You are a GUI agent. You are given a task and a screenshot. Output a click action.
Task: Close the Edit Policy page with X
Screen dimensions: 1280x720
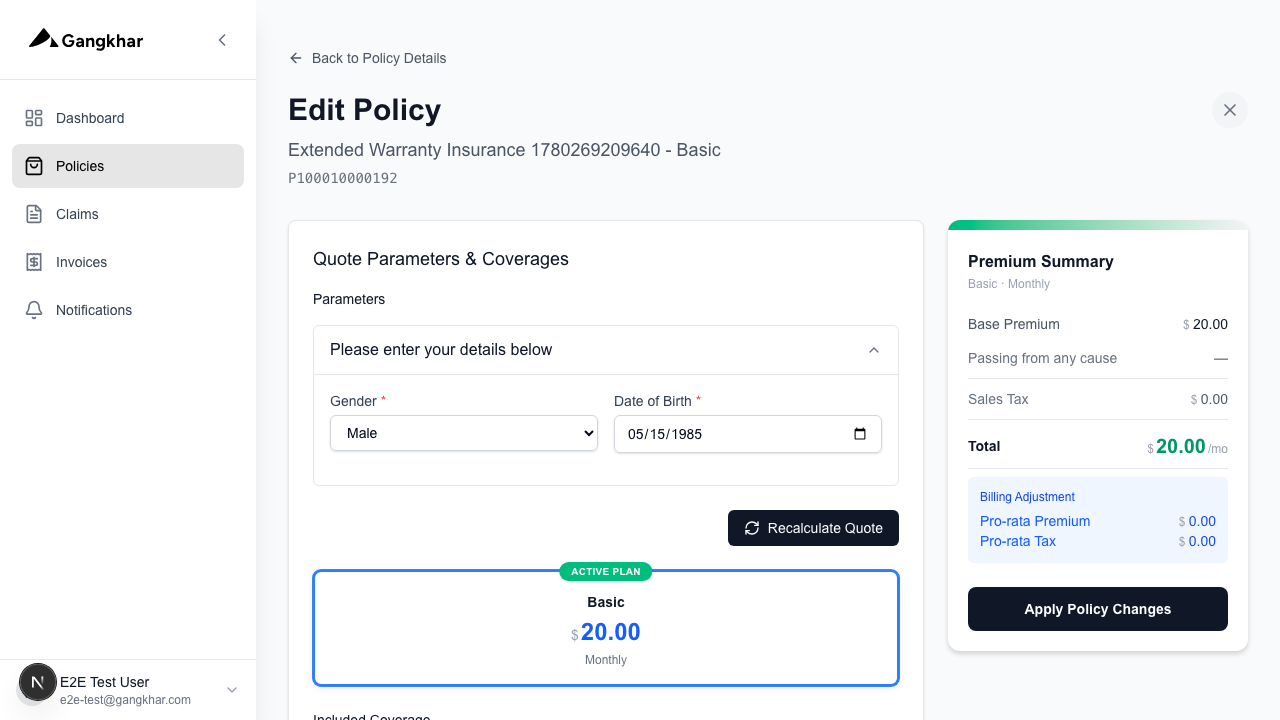[1230, 110]
